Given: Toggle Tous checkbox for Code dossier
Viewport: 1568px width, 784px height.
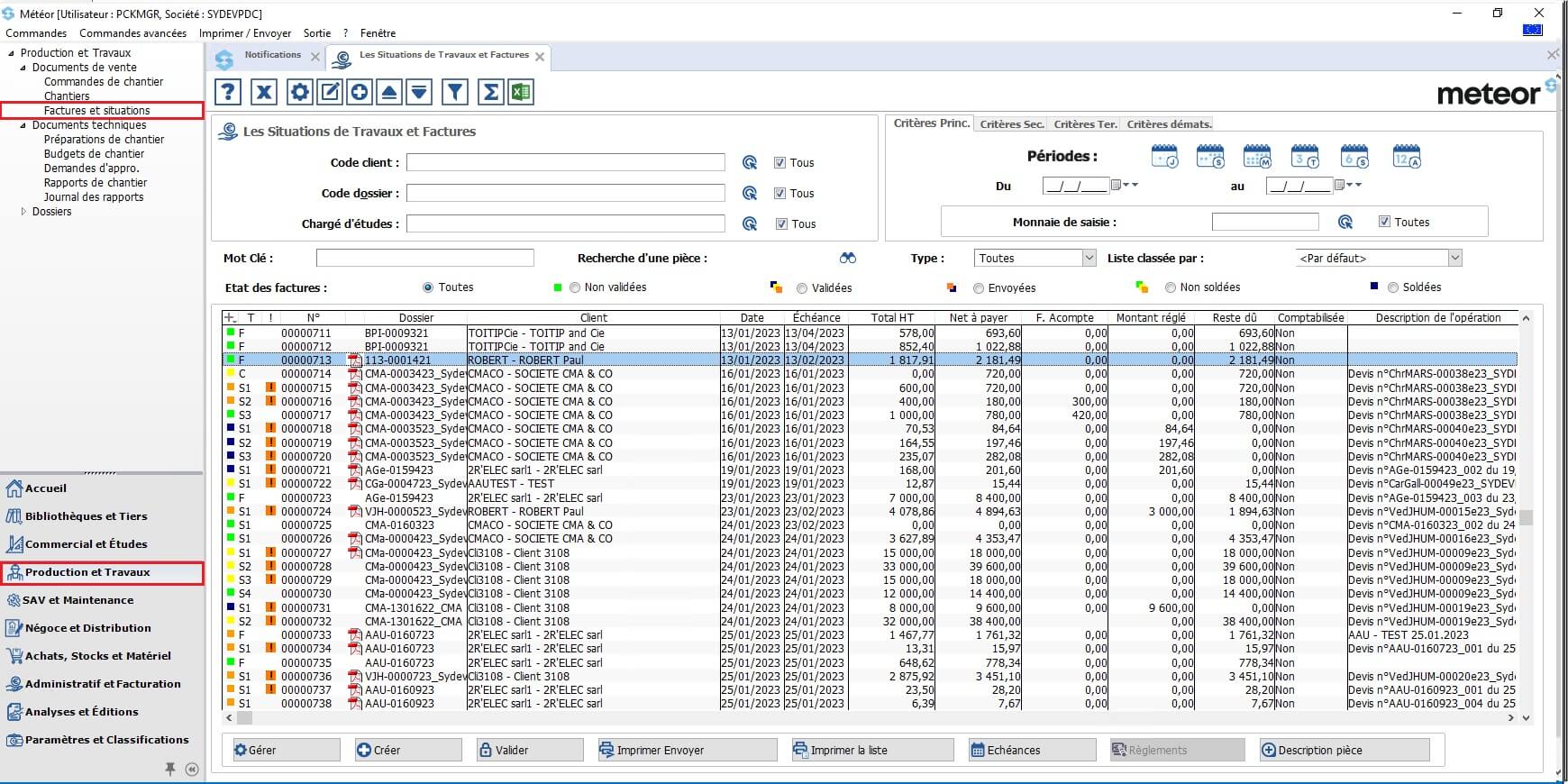Looking at the screenshot, I should click(x=780, y=194).
